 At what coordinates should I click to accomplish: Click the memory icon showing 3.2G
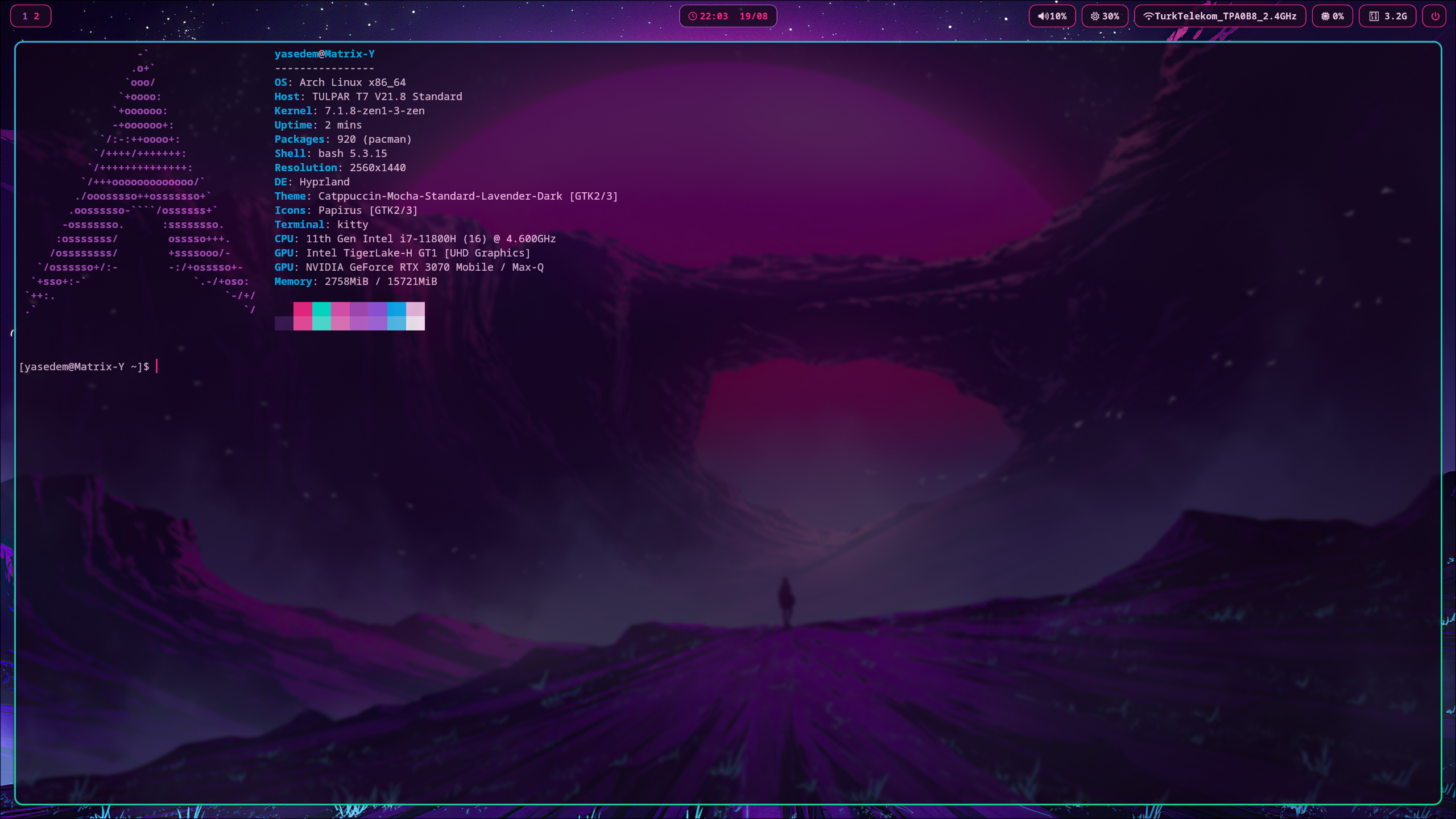(1374, 16)
